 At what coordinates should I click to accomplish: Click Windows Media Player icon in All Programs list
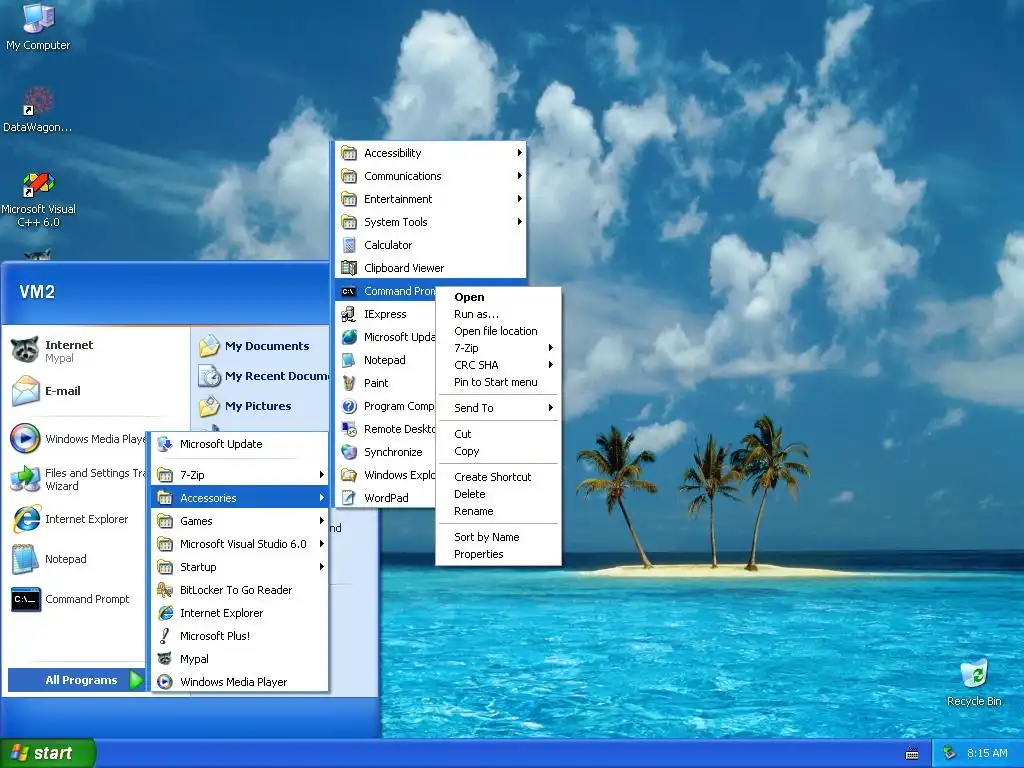tap(165, 682)
